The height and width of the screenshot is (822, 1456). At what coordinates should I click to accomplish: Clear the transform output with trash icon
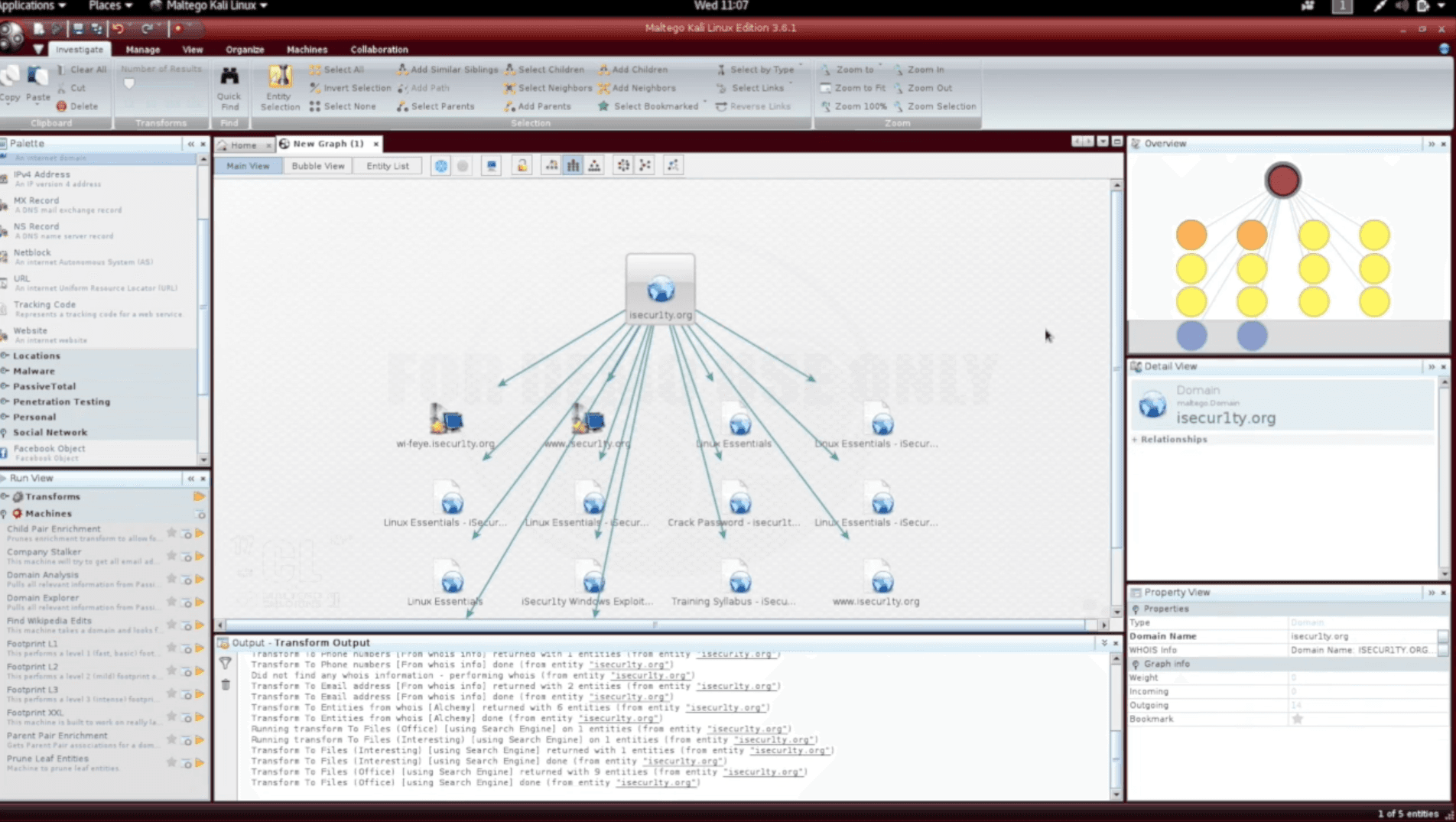pos(226,684)
